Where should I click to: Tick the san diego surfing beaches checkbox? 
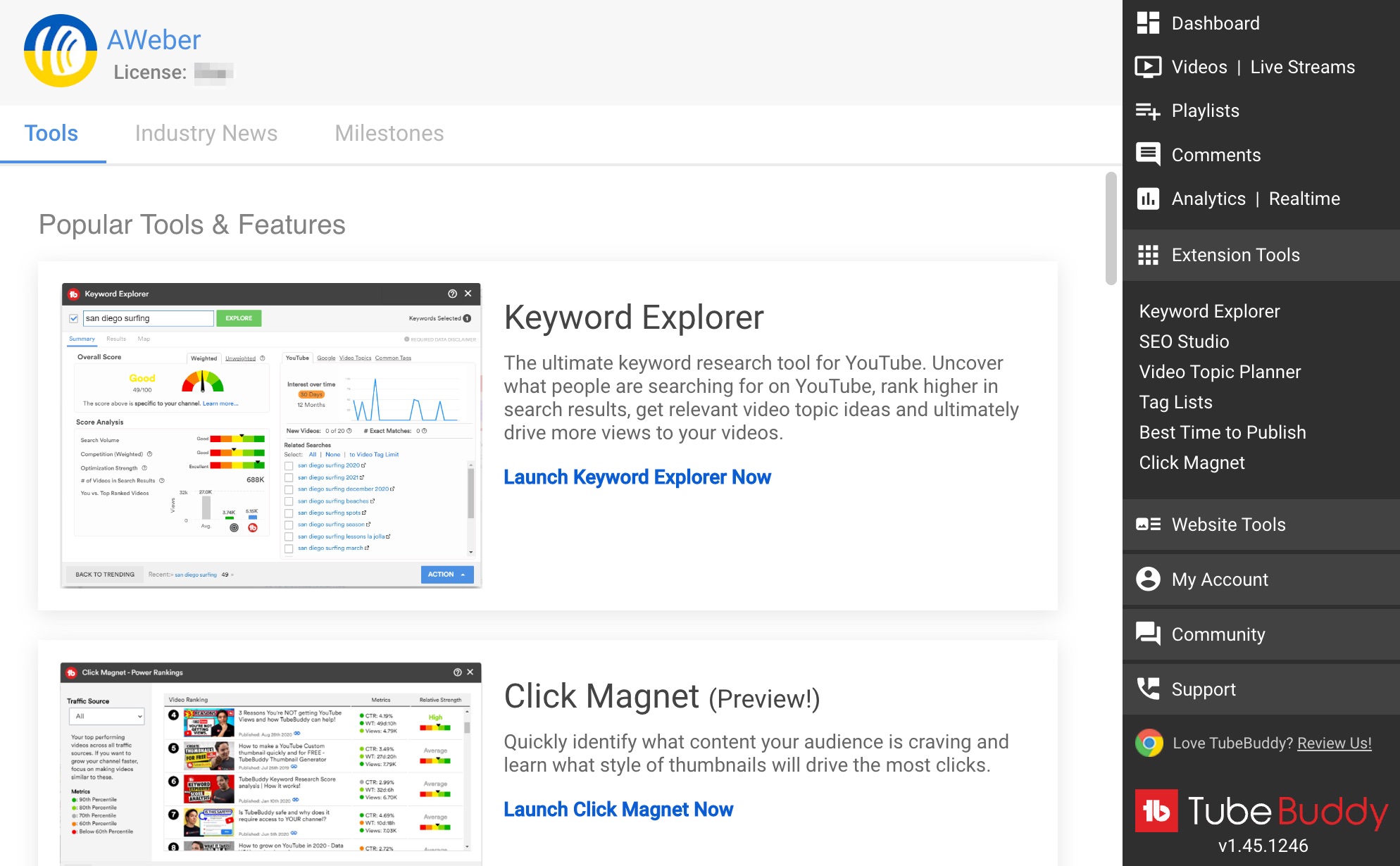coord(289,501)
